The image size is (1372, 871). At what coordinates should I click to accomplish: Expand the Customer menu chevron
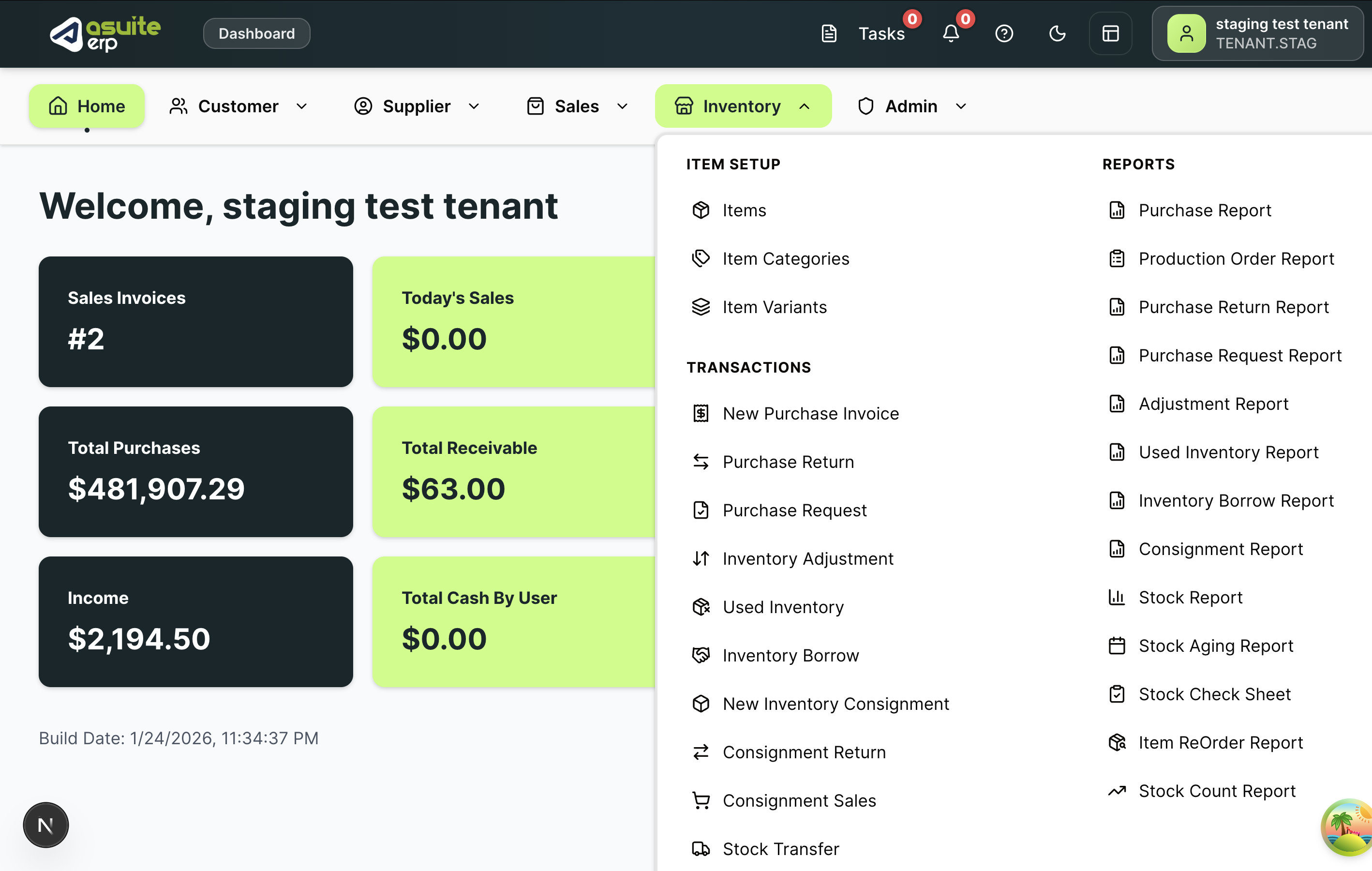302,106
